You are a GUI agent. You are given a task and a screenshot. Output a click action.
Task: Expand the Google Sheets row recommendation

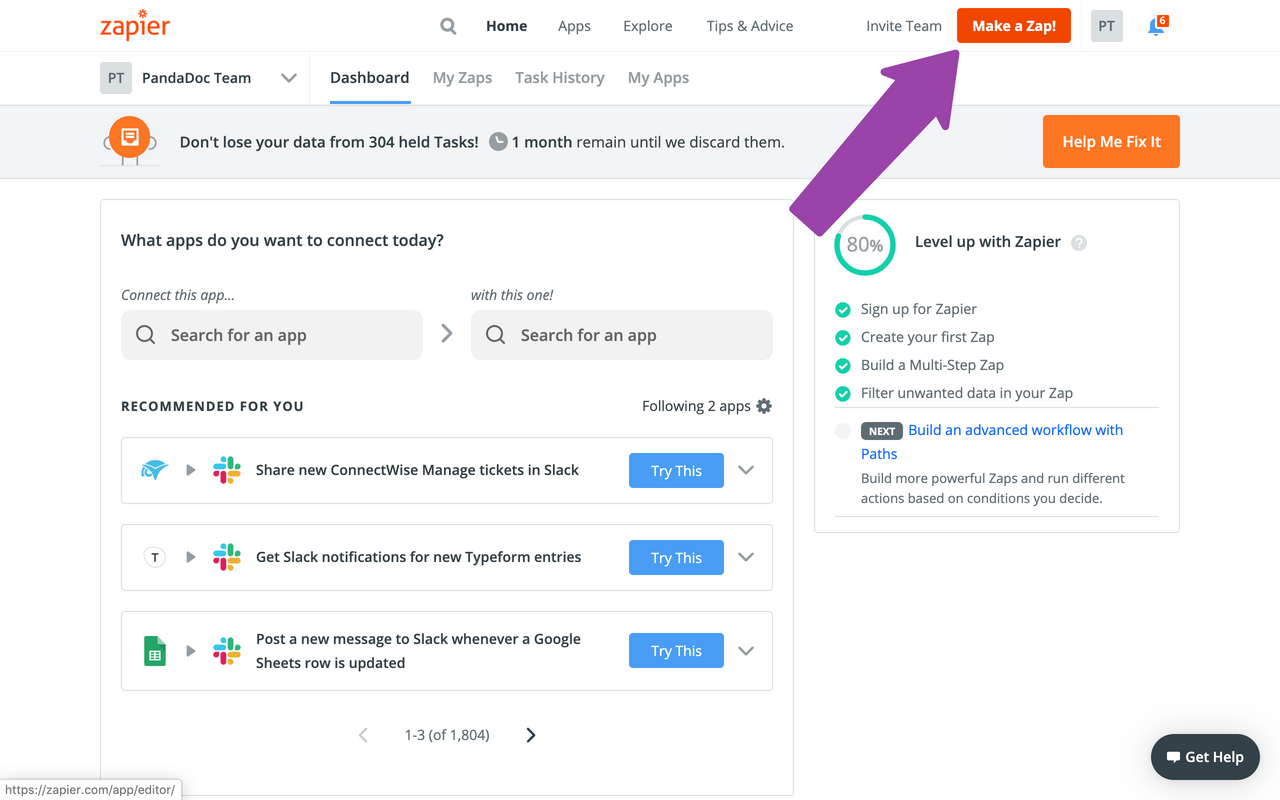(746, 651)
